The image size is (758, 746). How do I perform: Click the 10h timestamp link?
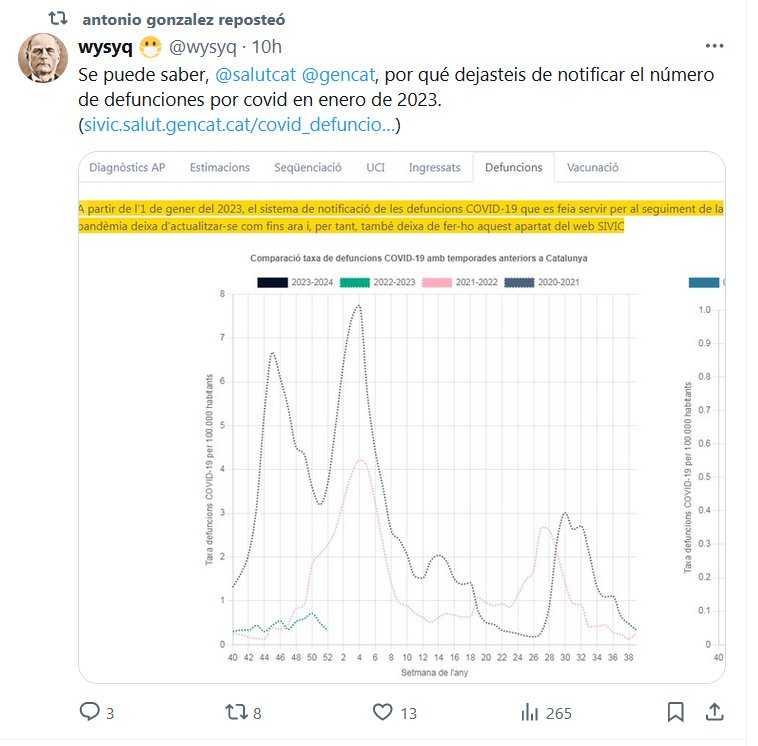267,47
